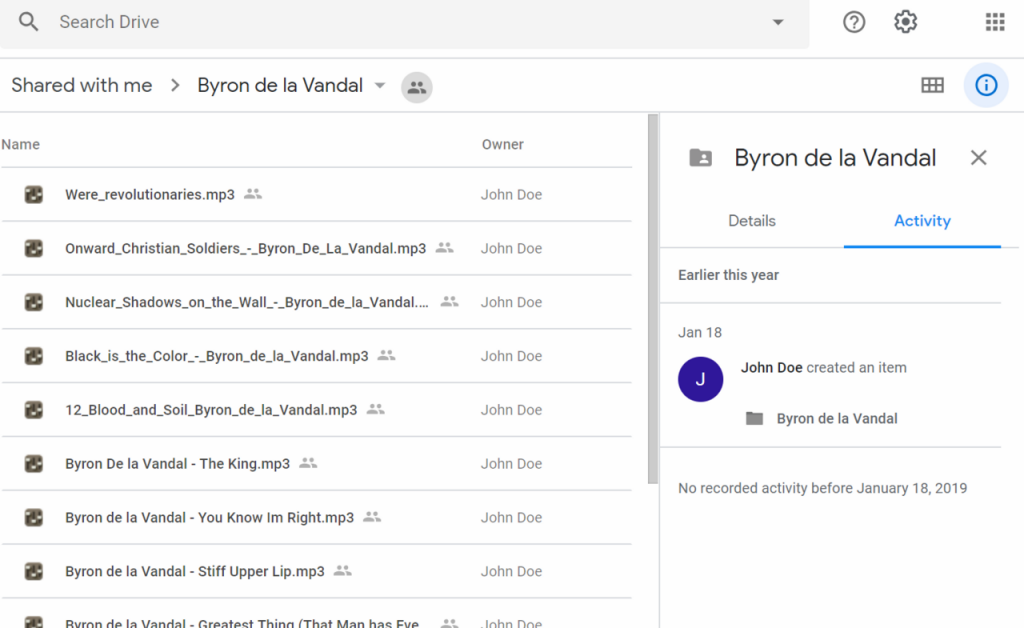Click John Doe name in activity entry

pyautogui.click(x=771, y=368)
